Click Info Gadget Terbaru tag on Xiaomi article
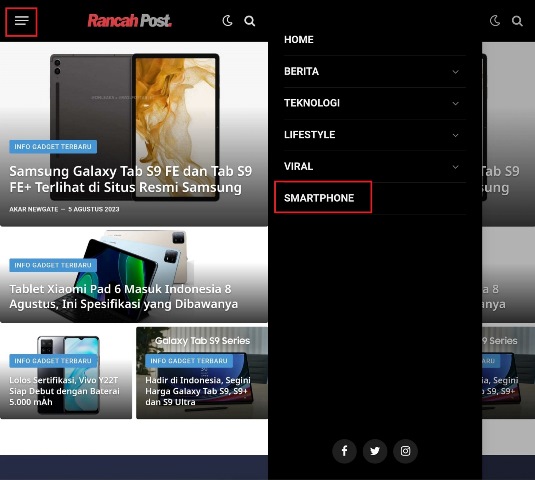Screen dimensions: 535x480 point(53,265)
